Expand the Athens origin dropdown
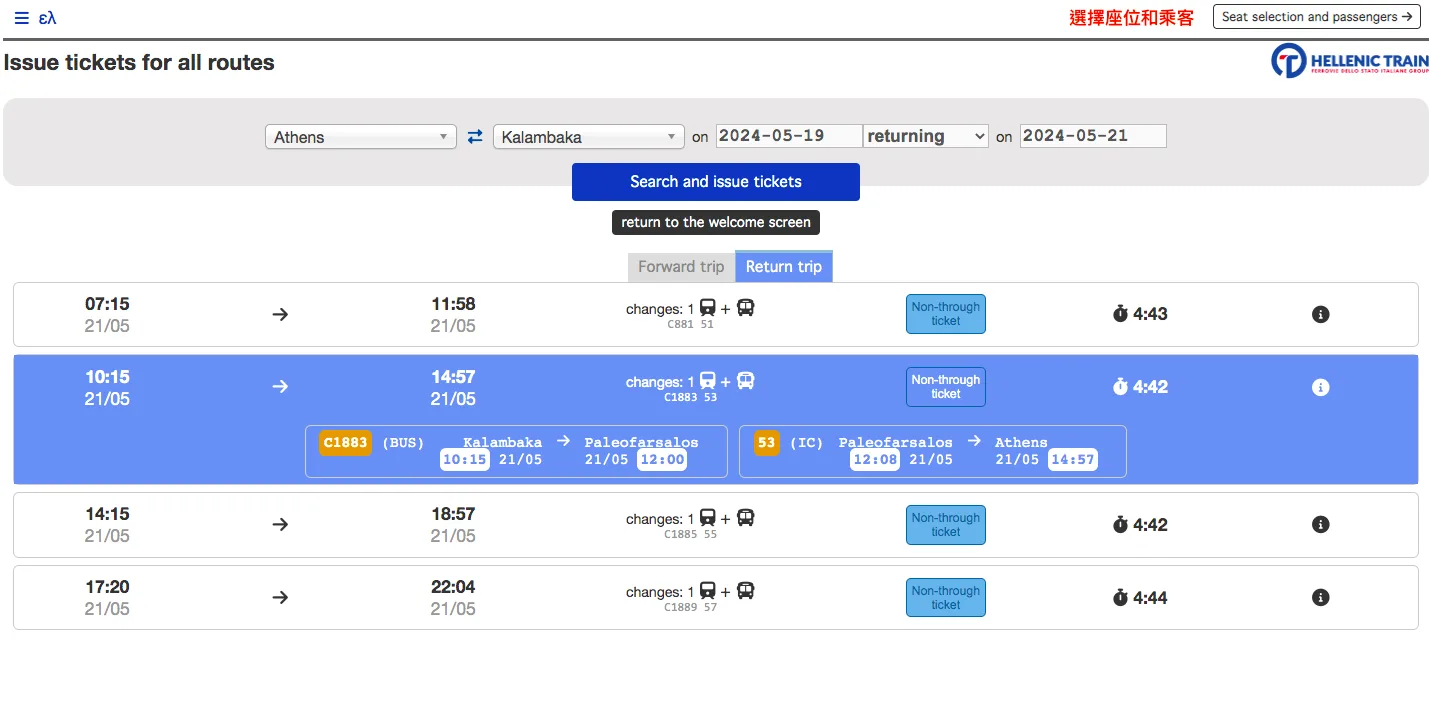This screenshot has height=717, width=1430. pyautogui.click(x=360, y=137)
